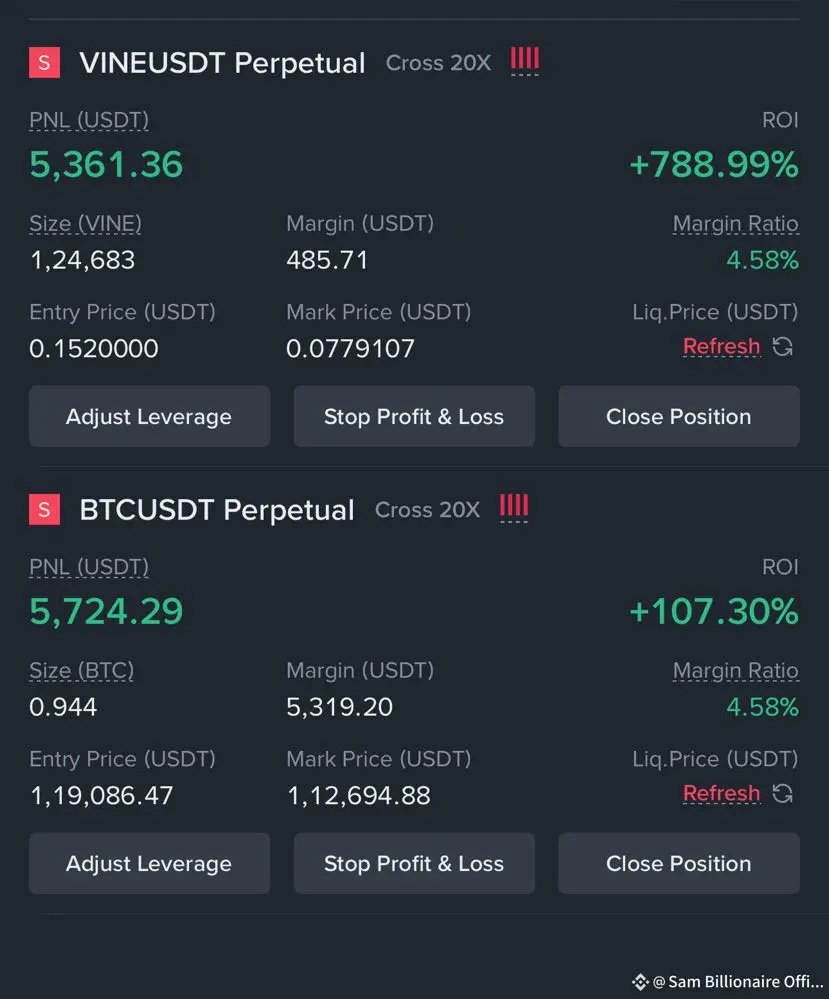Open Adjust Leverage for BTCUSDT position
The width and height of the screenshot is (829, 999).
(x=149, y=863)
